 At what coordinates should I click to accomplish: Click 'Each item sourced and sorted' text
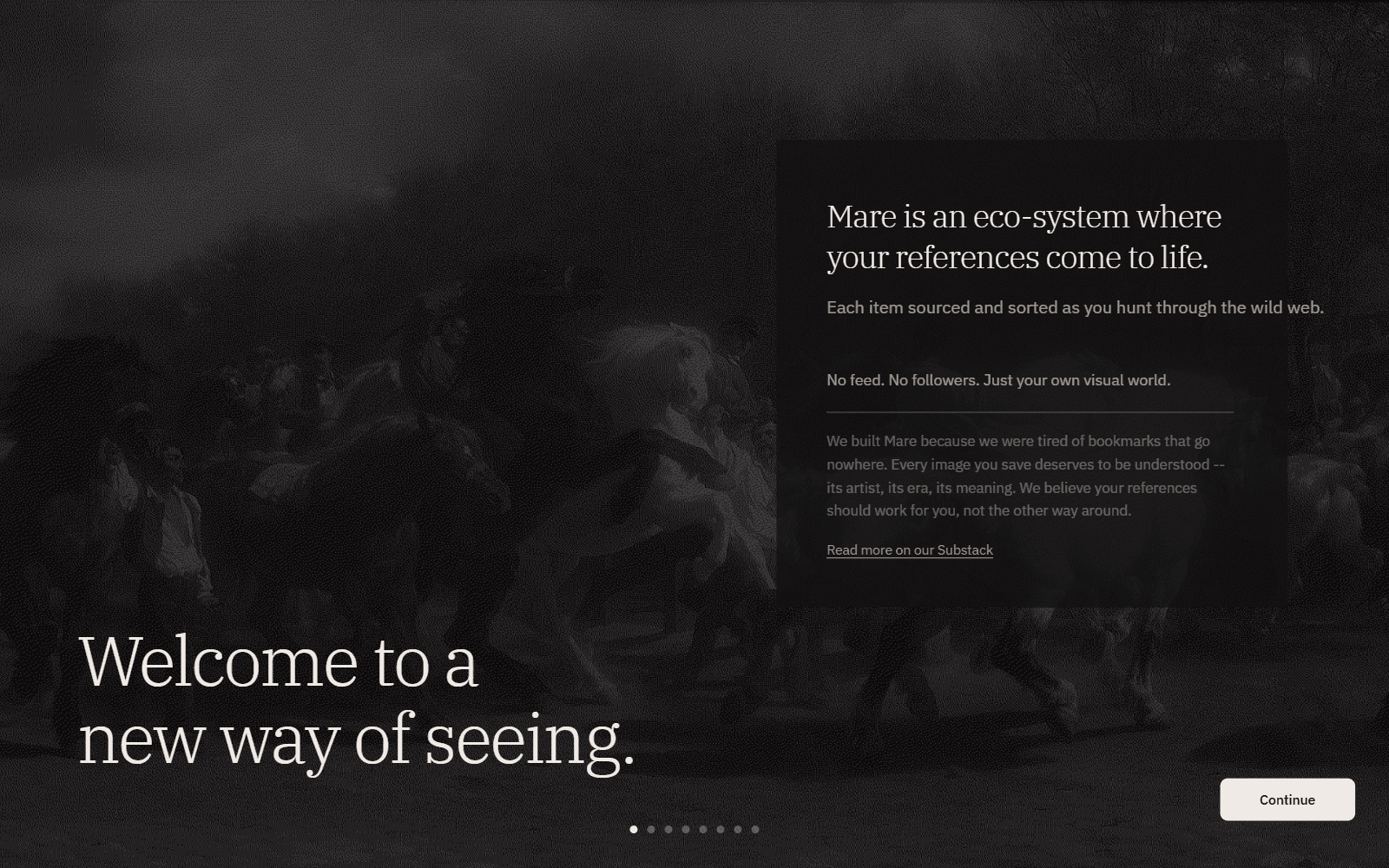point(1075,307)
